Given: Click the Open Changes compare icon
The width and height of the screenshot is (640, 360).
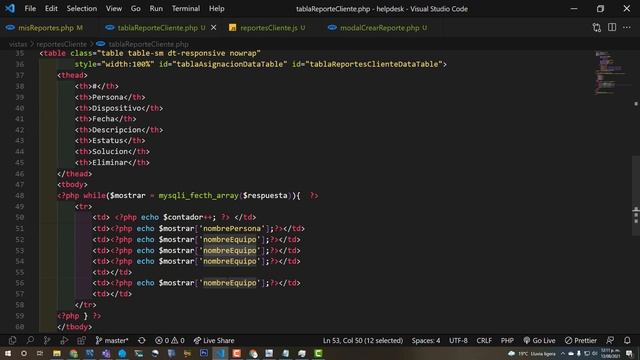Looking at the screenshot, I should point(597,28).
